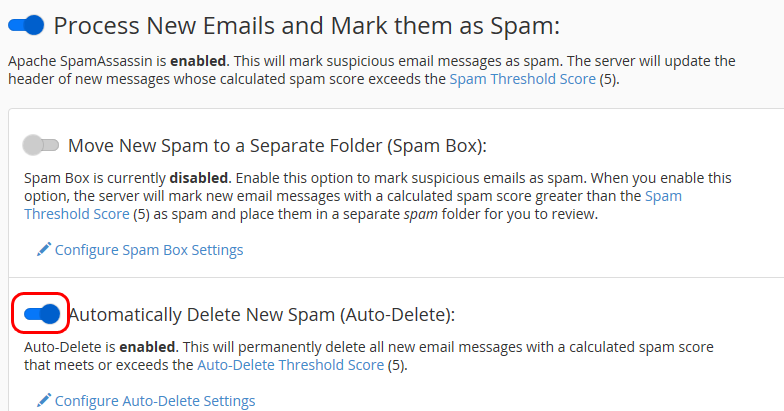
Task: Click bold "enabled" after Apache SpamAssassin is
Action: click(x=197, y=61)
